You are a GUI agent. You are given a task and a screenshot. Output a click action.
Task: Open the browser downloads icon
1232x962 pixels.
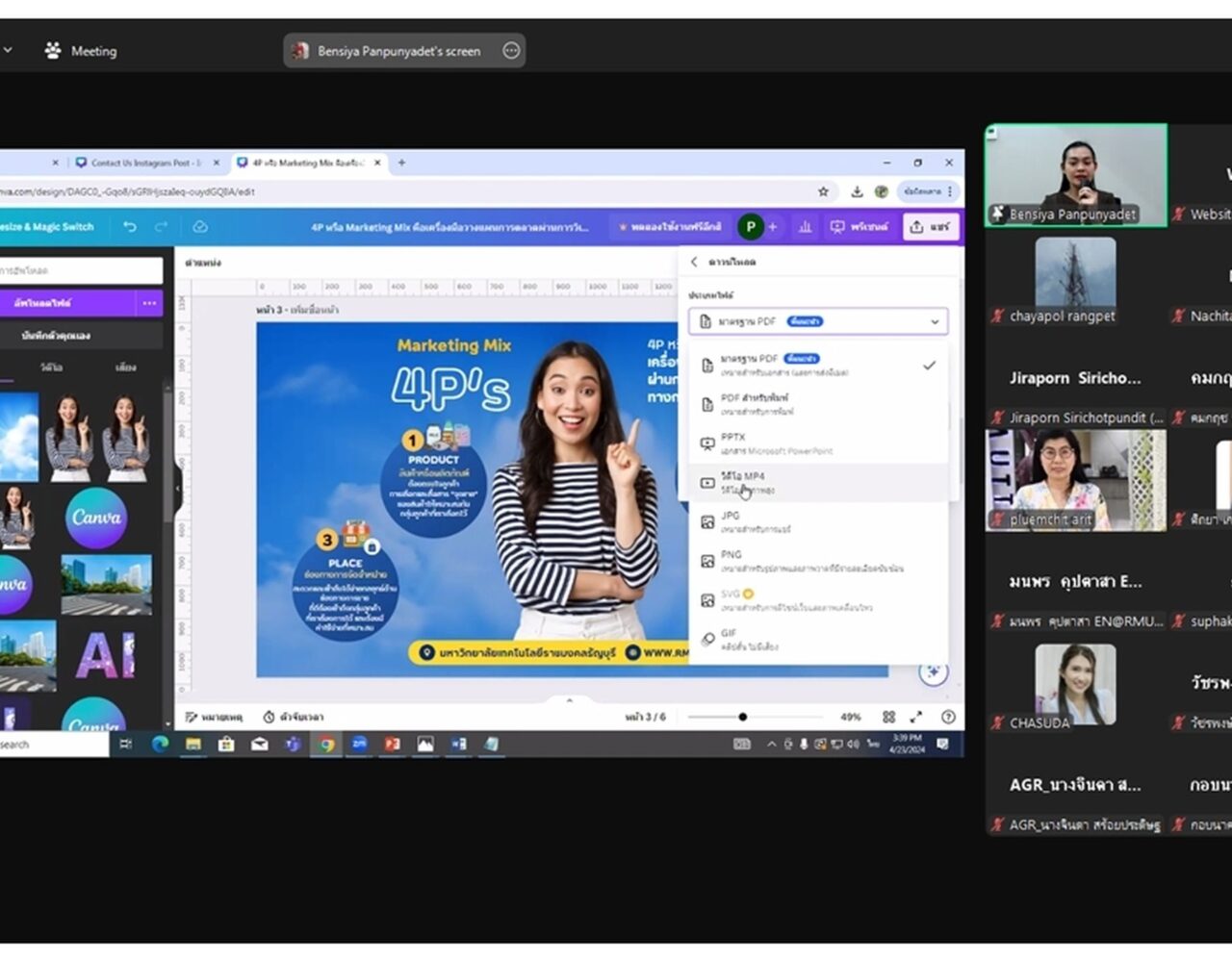coord(857,191)
